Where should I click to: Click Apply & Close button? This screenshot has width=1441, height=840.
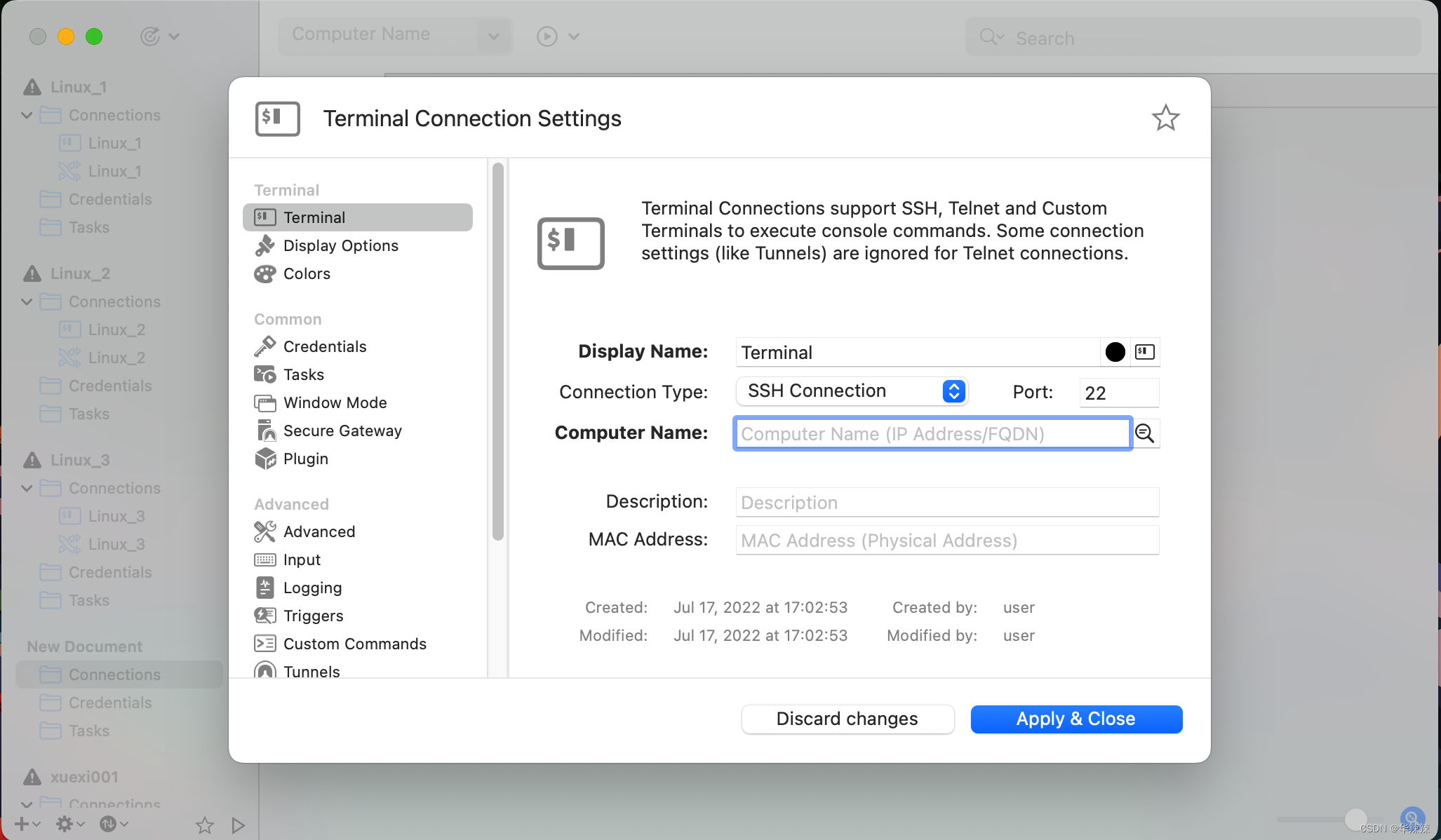point(1076,718)
